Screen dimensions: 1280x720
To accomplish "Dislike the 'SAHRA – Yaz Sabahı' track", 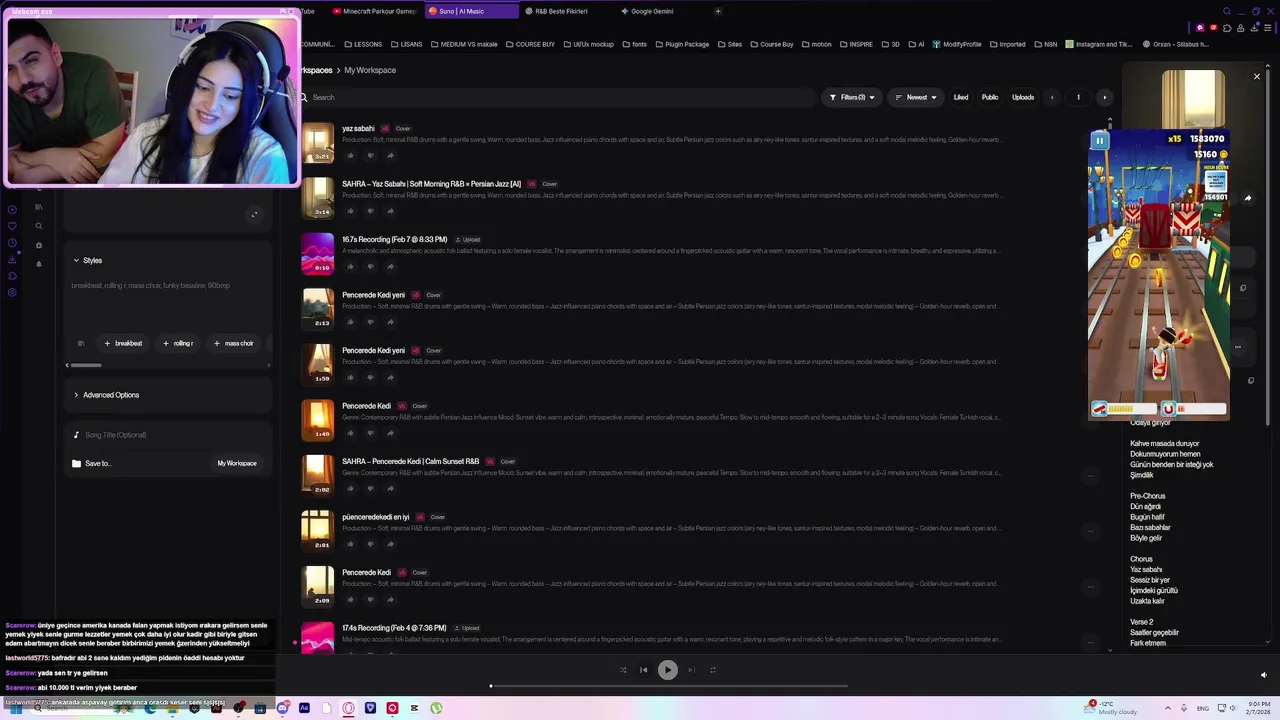I will [x=370, y=211].
